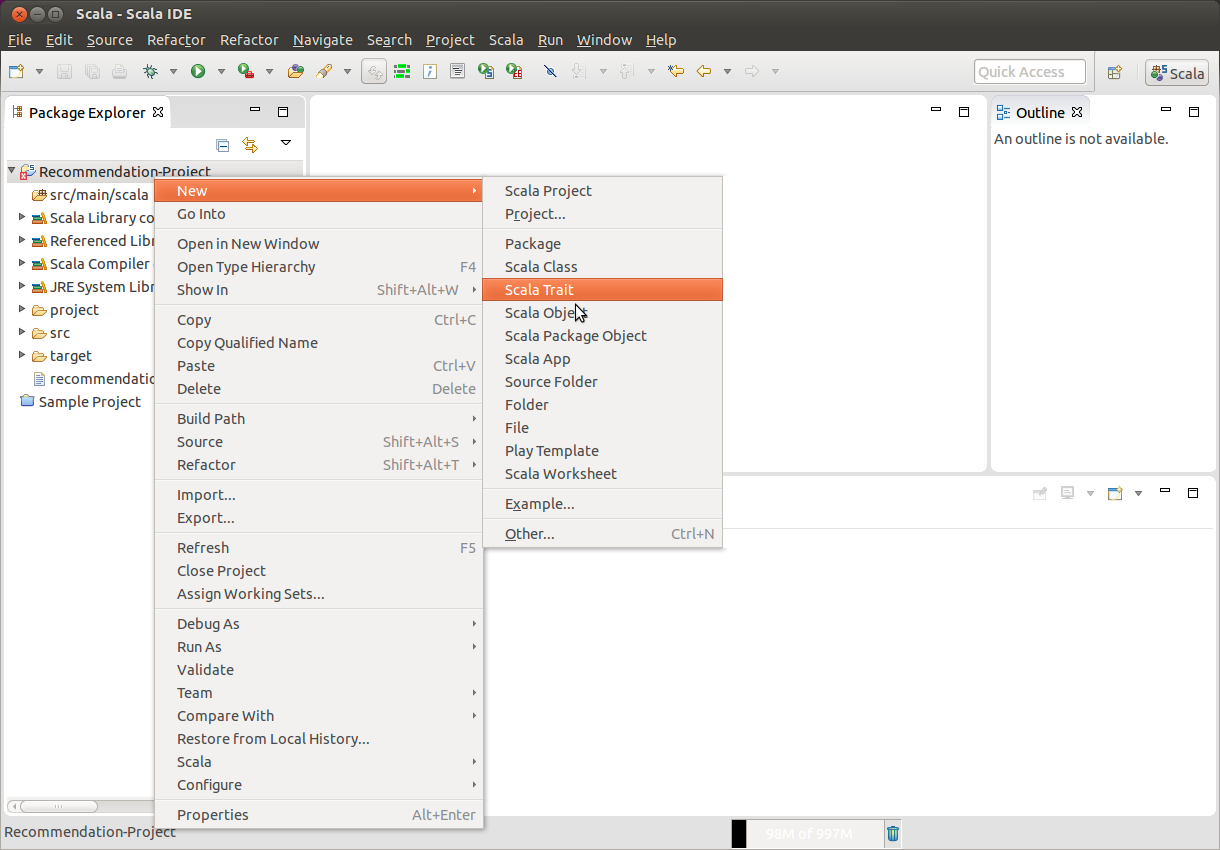Image resolution: width=1220 pixels, height=850 pixels.
Task: Open the New wizard dropdown arrow
Action: [40, 71]
